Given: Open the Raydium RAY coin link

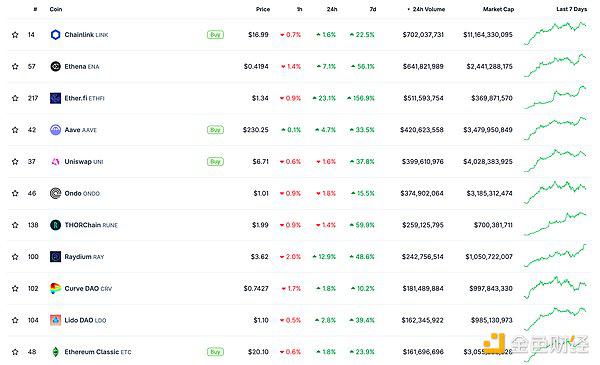Looking at the screenshot, I should [84, 257].
